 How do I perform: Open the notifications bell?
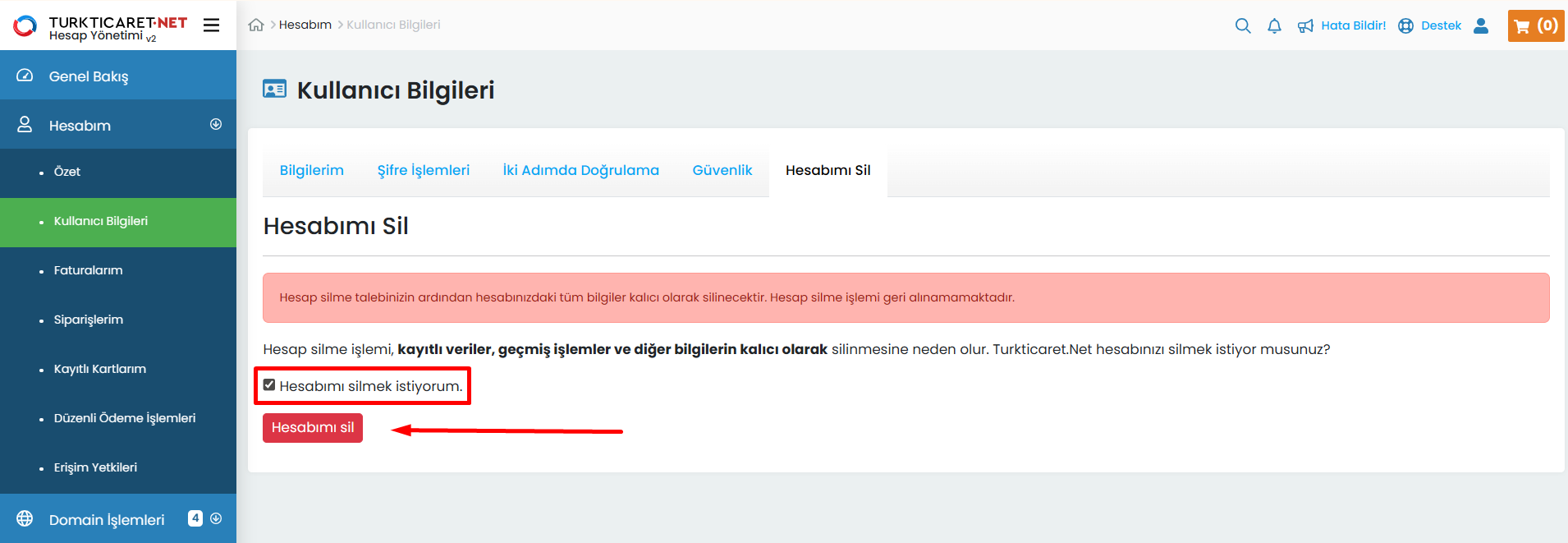[1274, 25]
